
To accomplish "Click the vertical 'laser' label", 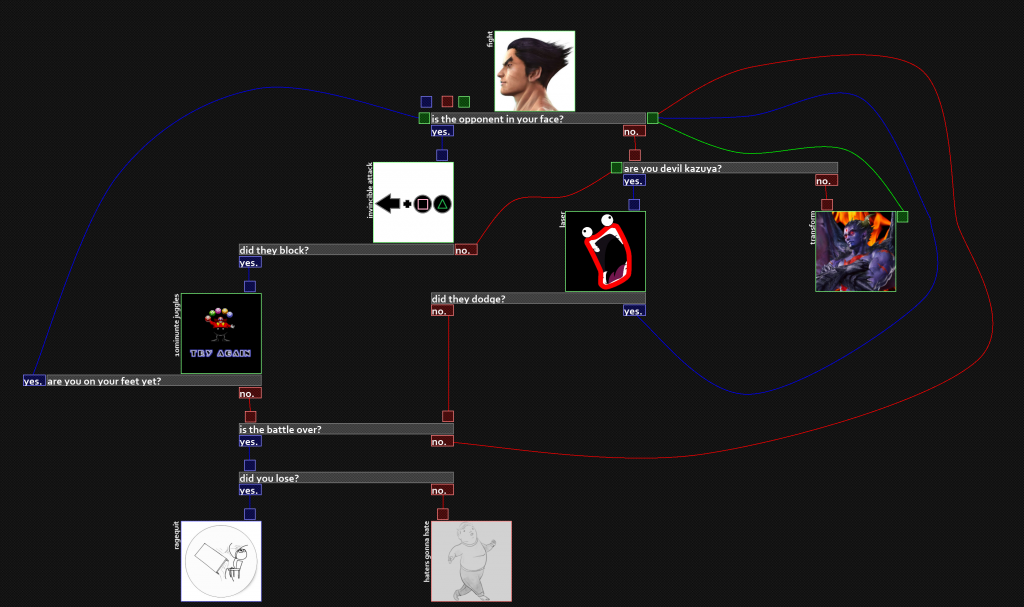I will click(562, 220).
